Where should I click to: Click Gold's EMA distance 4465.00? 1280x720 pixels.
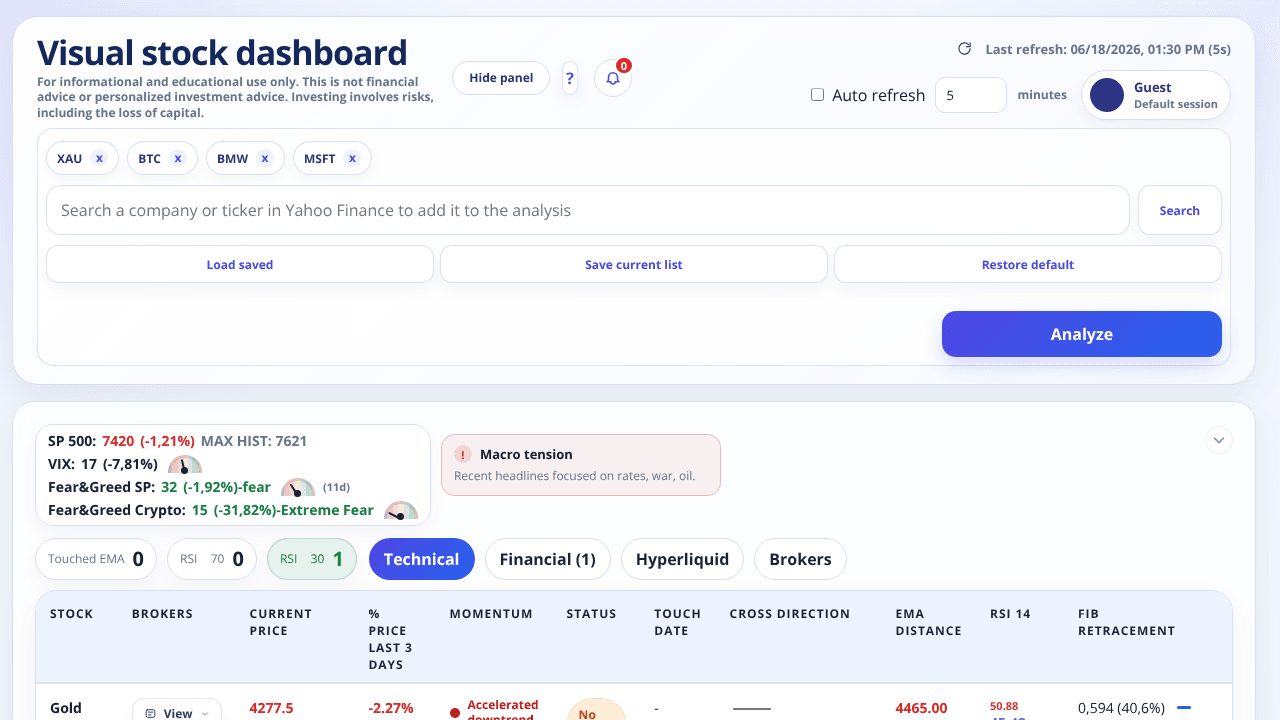(922, 708)
